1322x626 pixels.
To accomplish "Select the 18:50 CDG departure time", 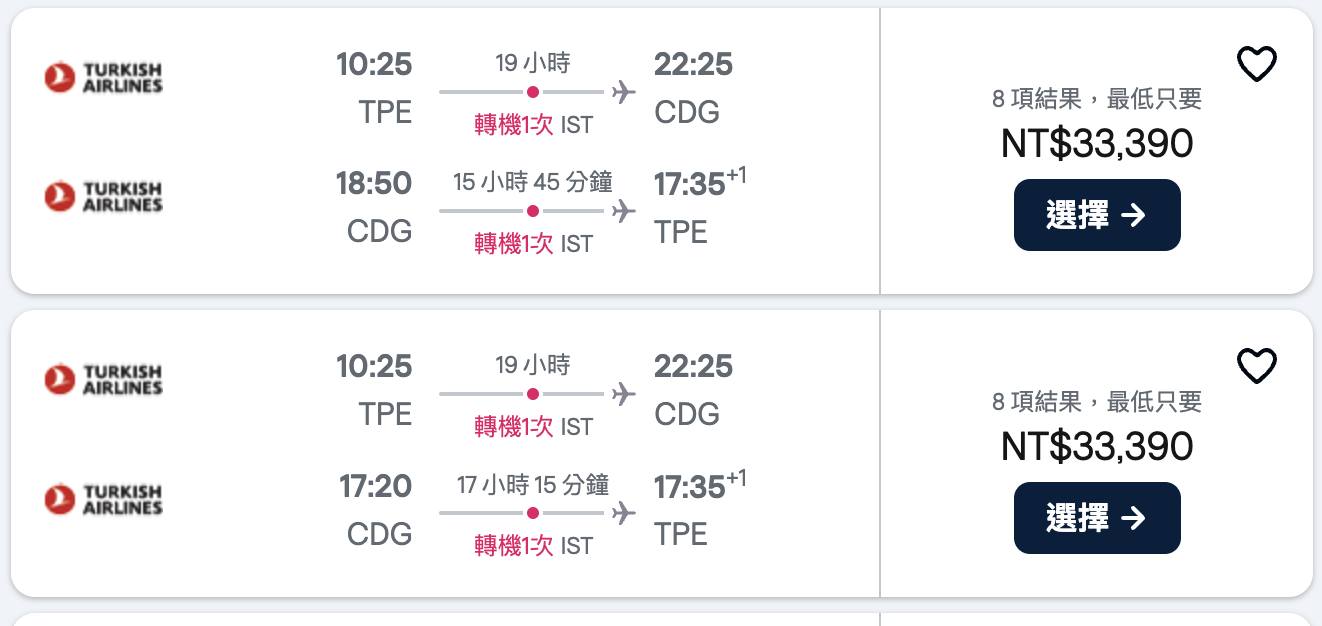I will tap(374, 183).
